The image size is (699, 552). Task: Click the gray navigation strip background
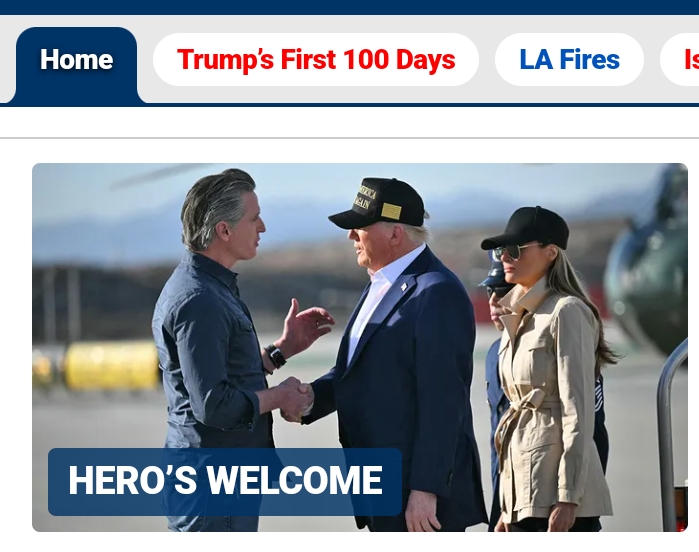click(x=486, y=95)
